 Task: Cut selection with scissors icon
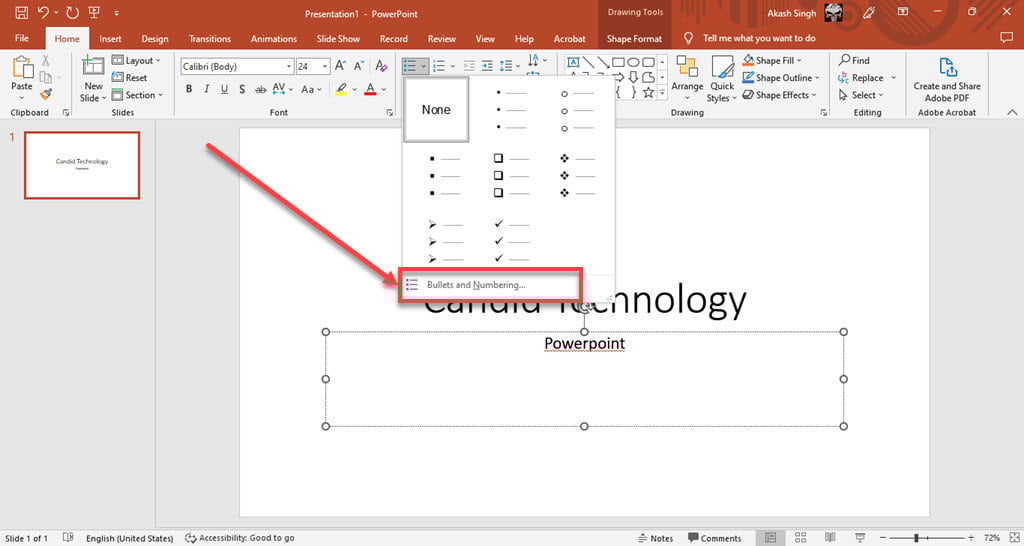click(x=46, y=60)
